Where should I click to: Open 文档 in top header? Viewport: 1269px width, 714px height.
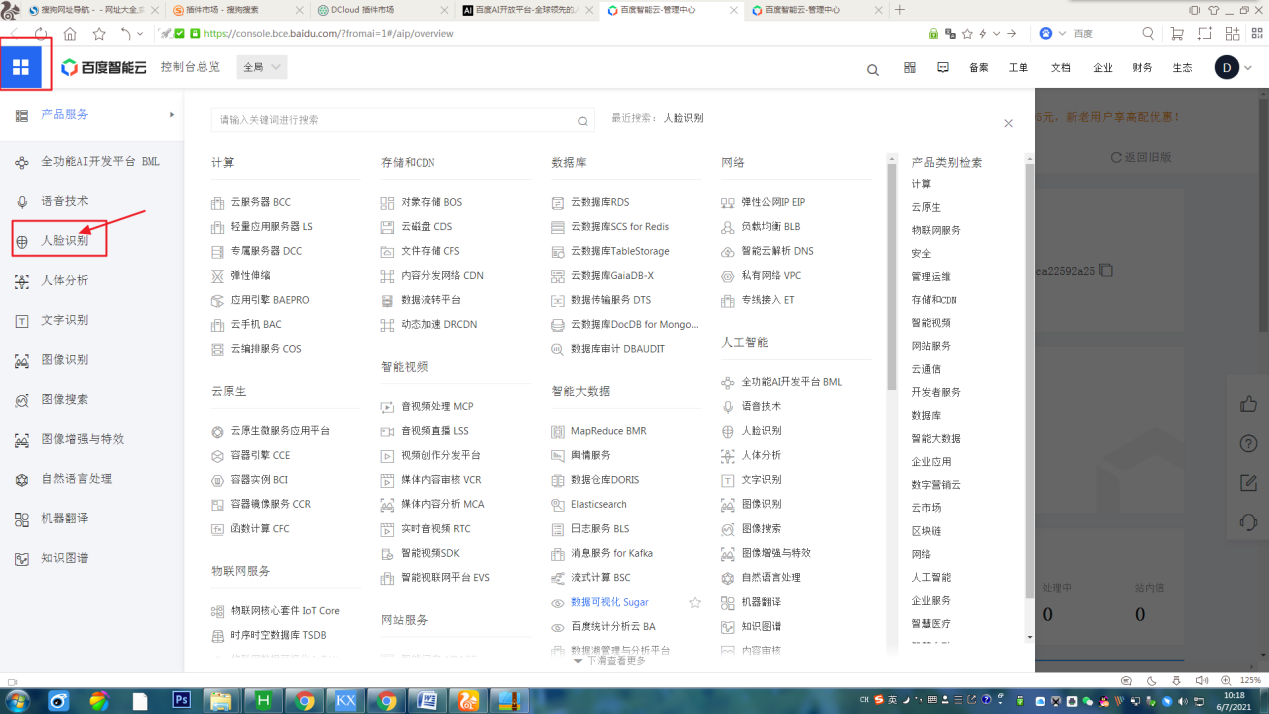coord(1060,68)
